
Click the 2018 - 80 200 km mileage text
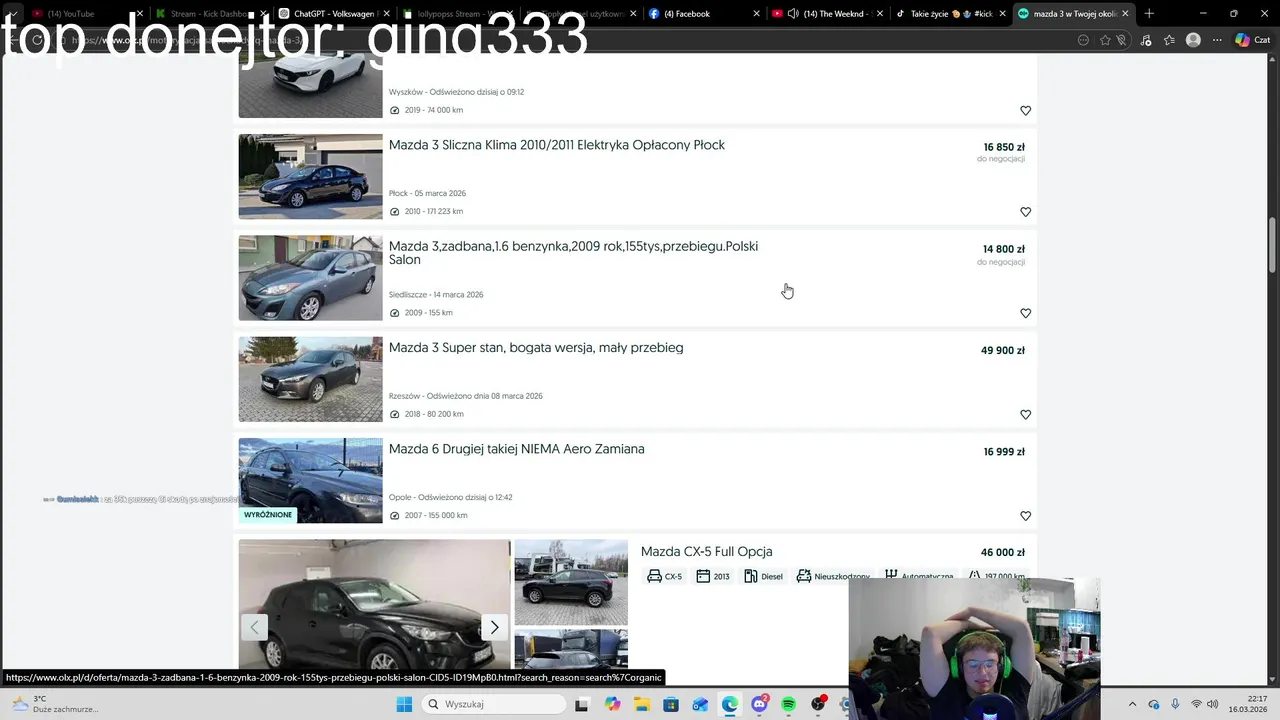tap(434, 414)
